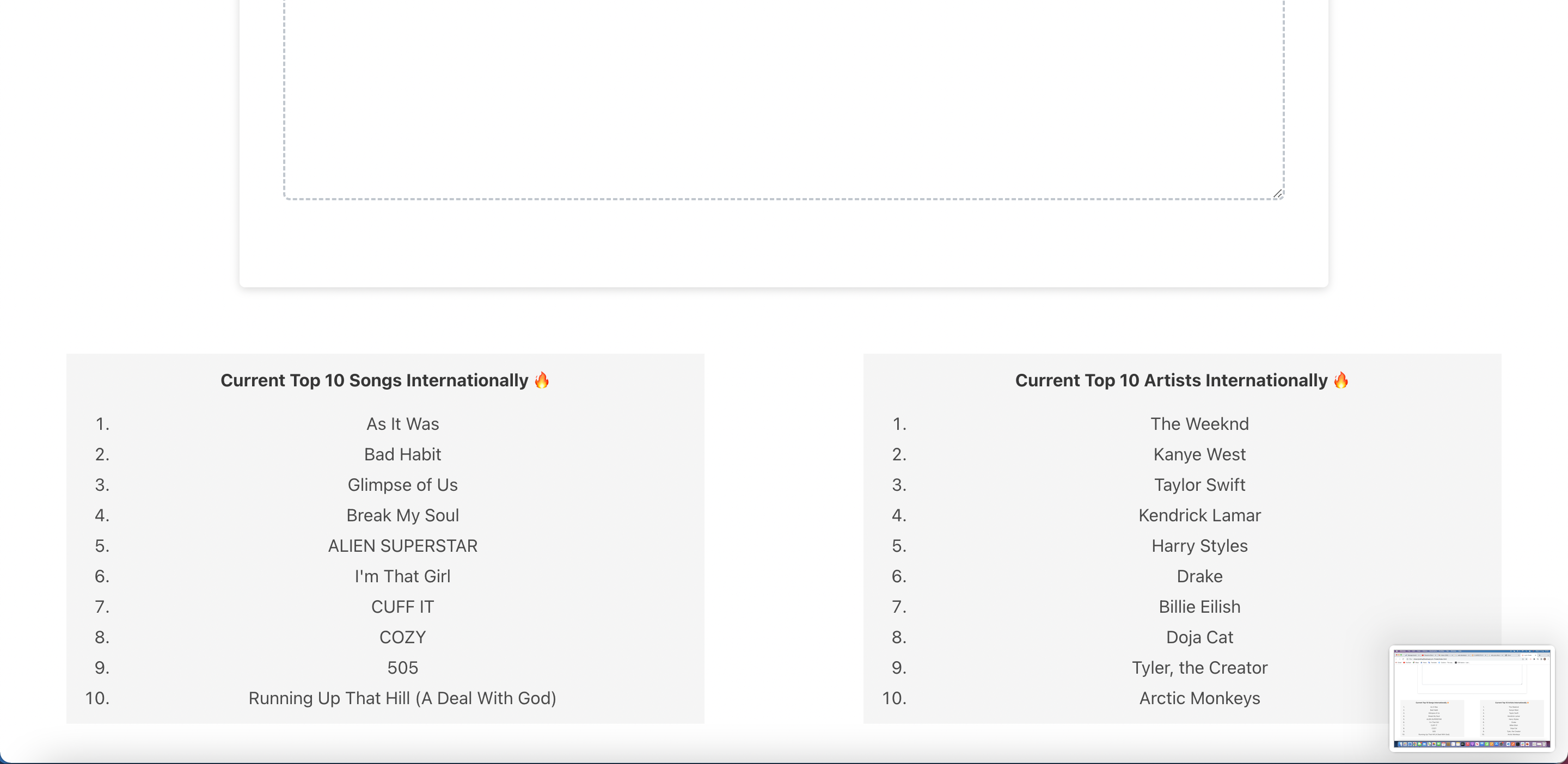
Task: Click the address bar in the preview window
Action: point(1430,661)
